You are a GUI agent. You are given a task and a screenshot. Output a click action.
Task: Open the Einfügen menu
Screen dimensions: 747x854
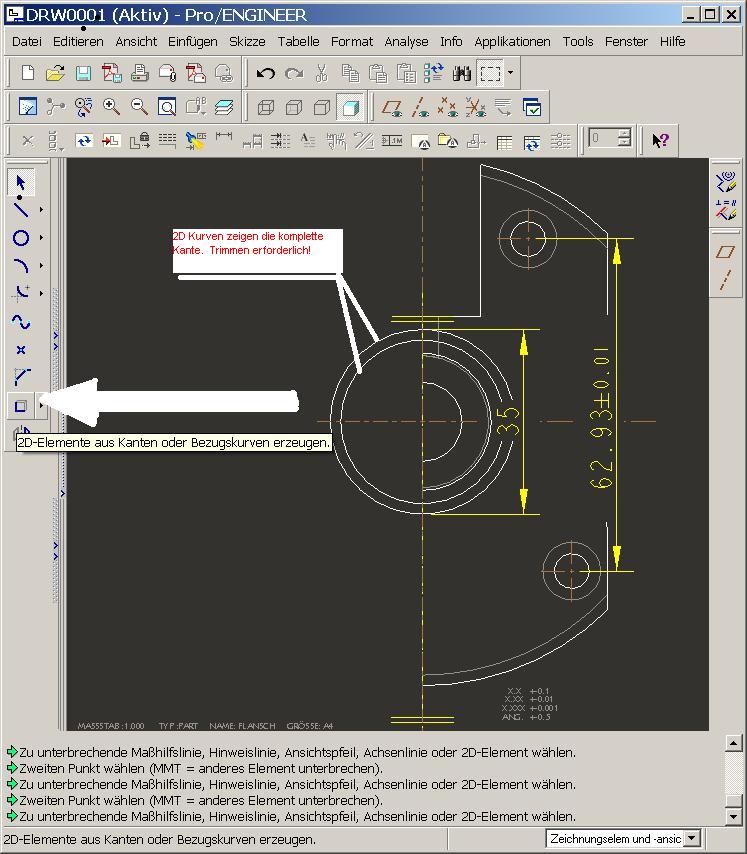192,41
